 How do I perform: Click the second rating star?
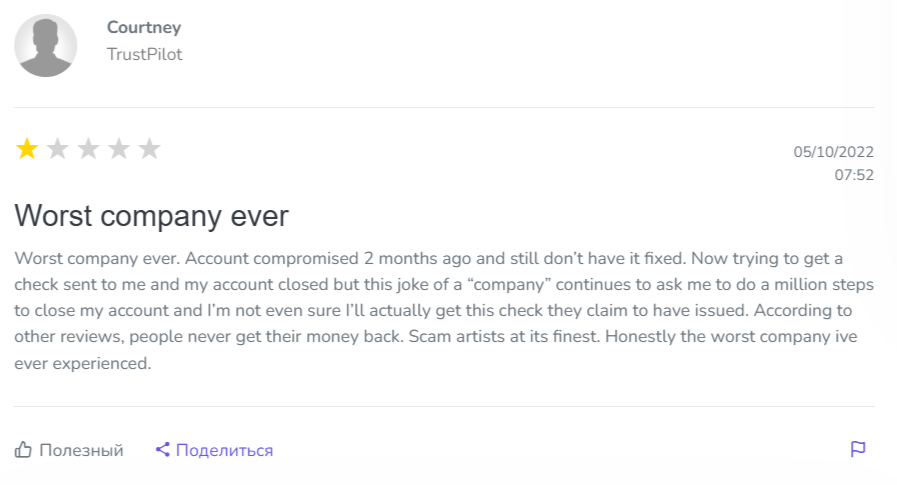pos(58,150)
